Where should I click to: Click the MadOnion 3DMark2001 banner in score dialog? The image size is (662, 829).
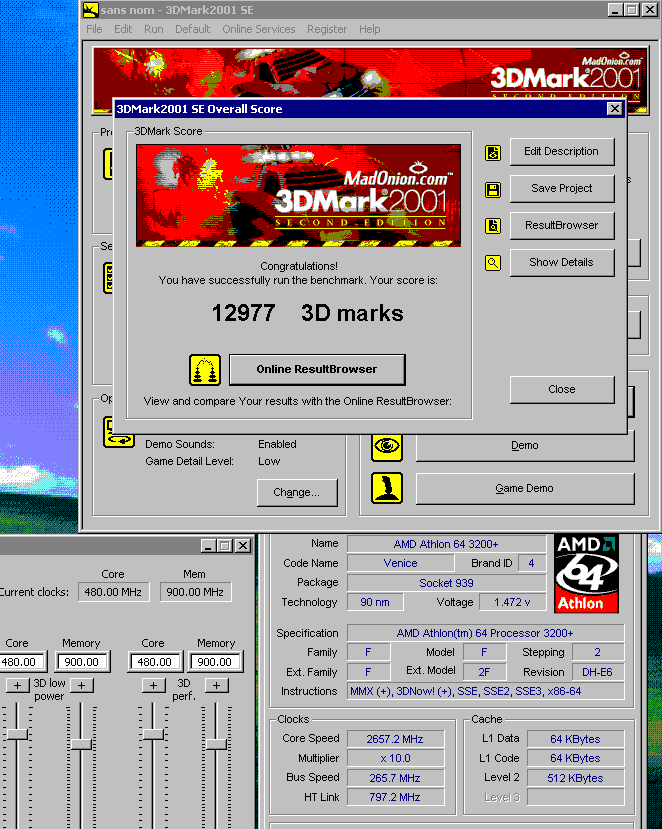pyautogui.click(x=298, y=195)
